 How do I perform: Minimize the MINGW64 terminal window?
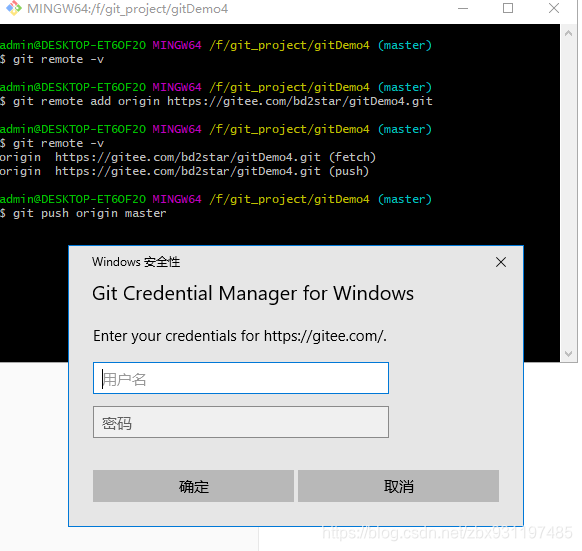463,8
